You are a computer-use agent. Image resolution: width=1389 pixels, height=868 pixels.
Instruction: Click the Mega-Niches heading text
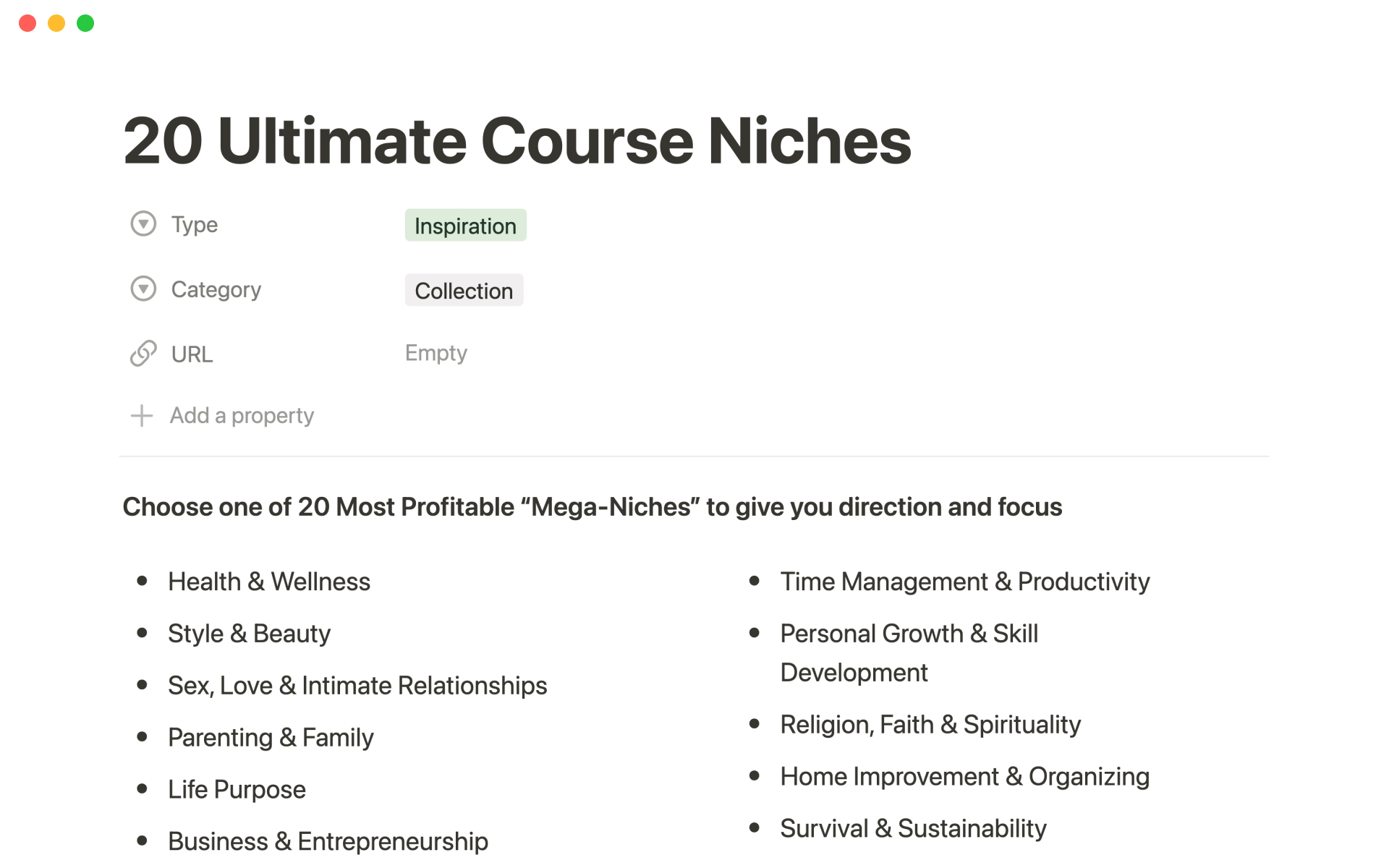point(592,507)
